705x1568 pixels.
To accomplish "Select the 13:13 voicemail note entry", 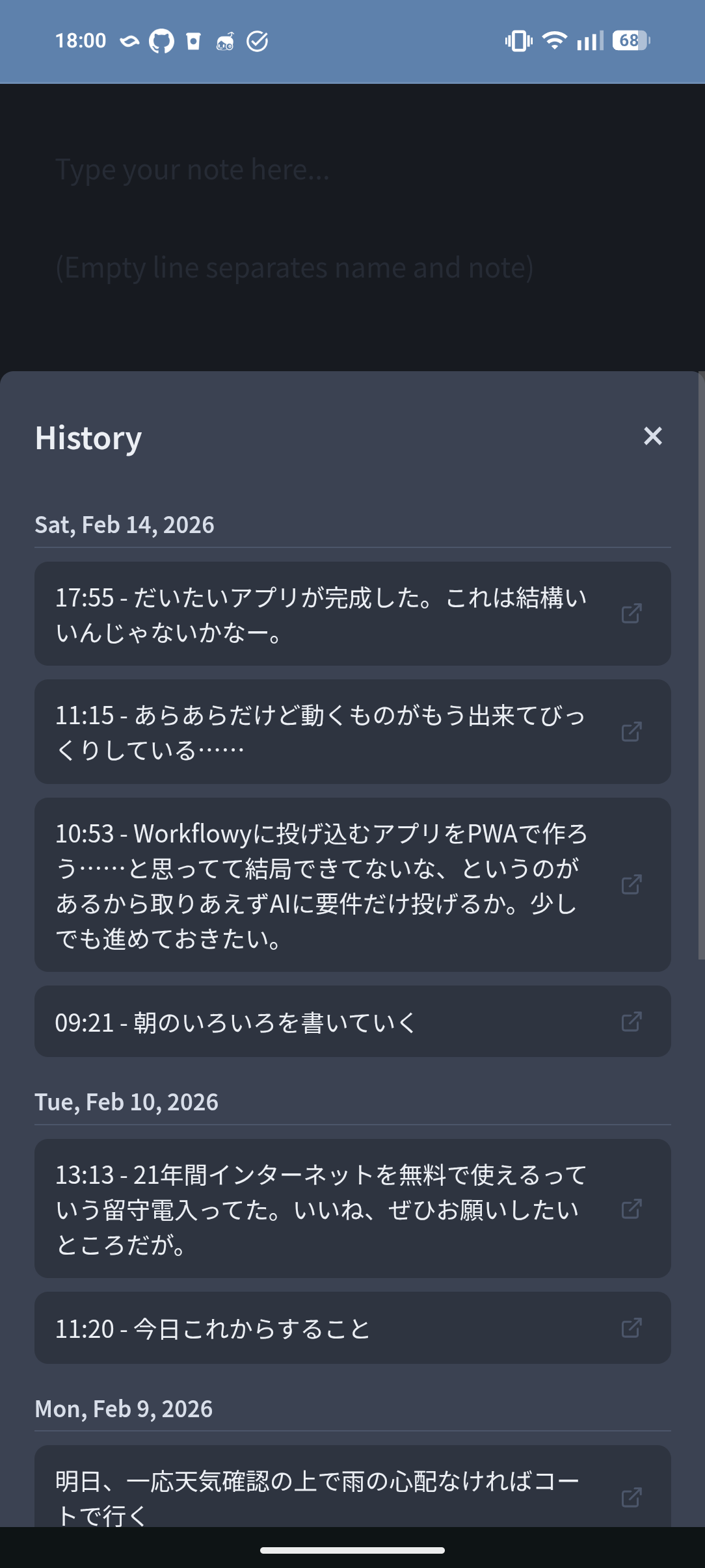I will (321, 1210).
